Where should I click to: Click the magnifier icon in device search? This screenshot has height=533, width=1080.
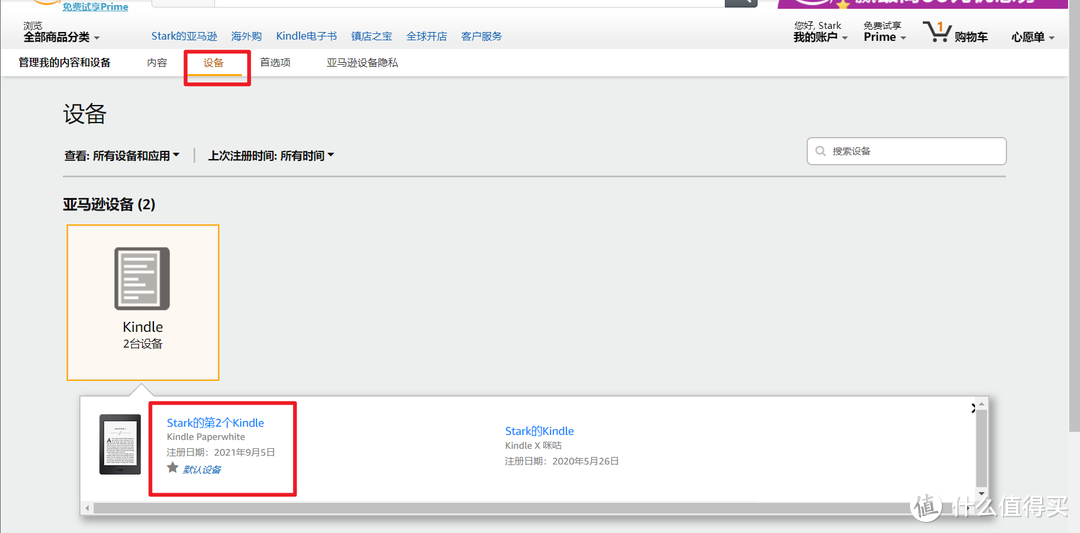[x=820, y=151]
